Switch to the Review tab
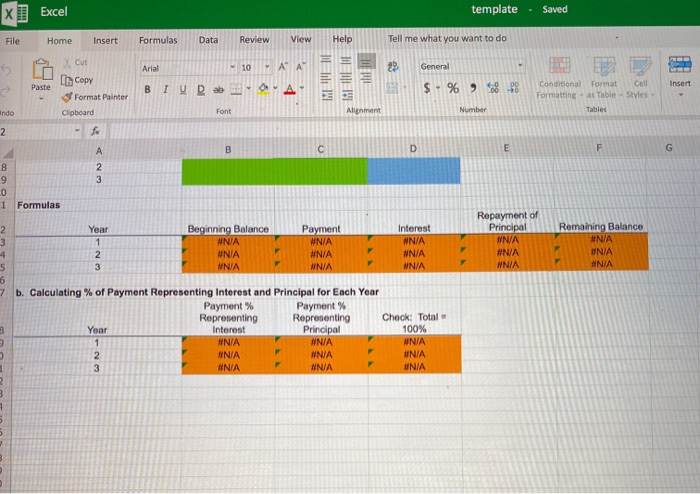 click(x=254, y=40)
